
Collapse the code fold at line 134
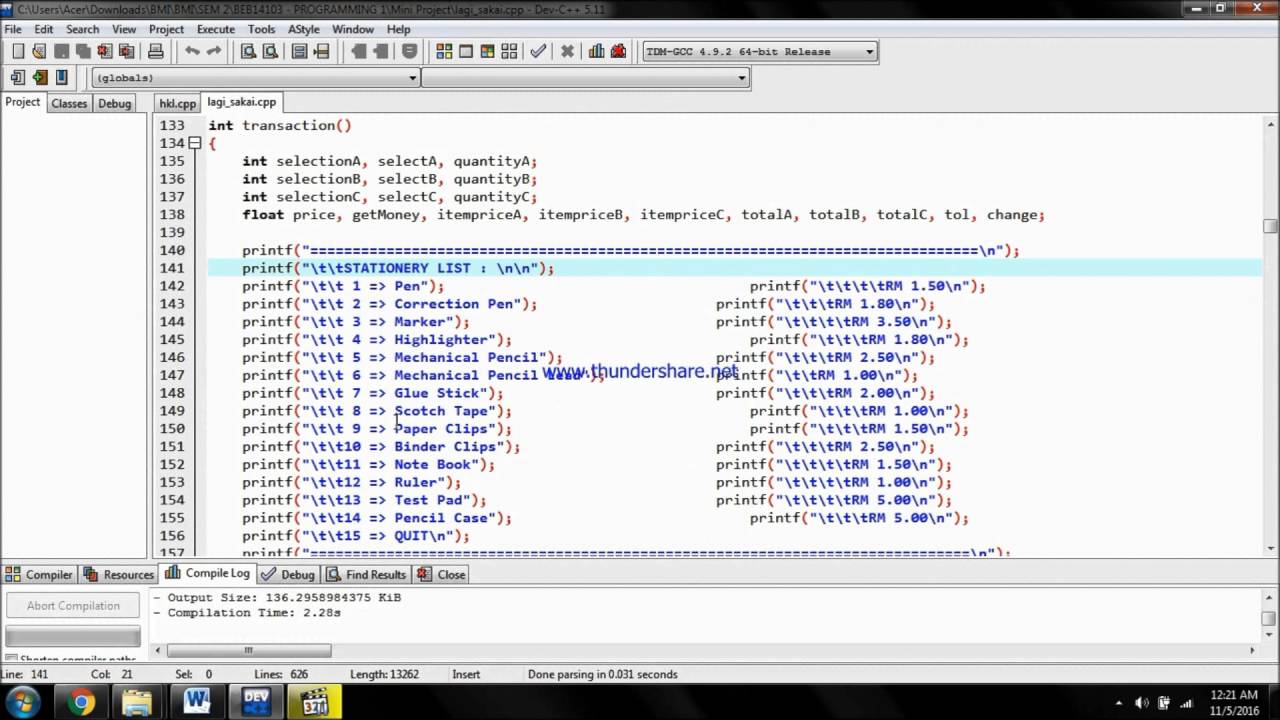[195, 143]
